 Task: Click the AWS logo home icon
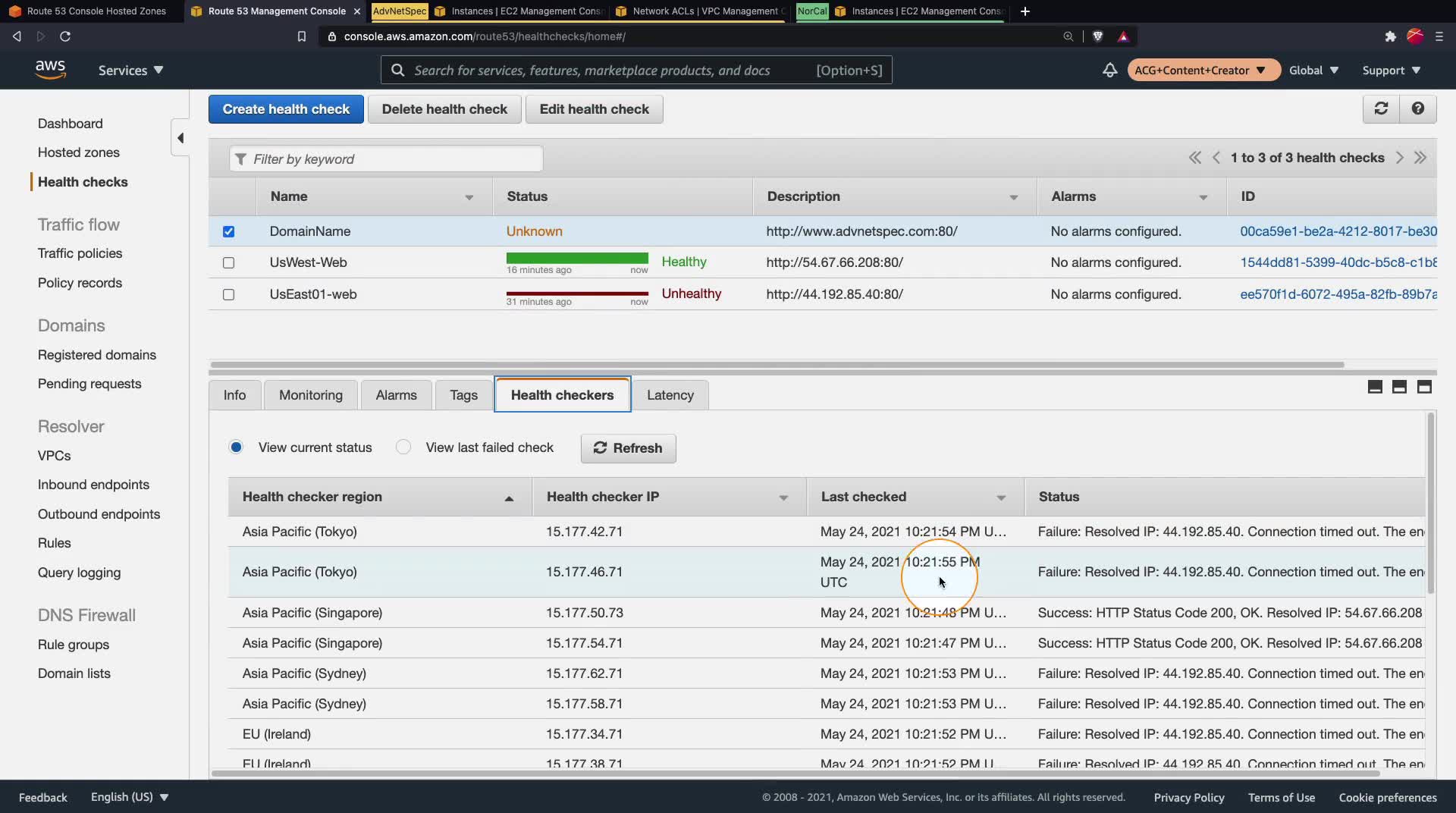tap(50, 69)
